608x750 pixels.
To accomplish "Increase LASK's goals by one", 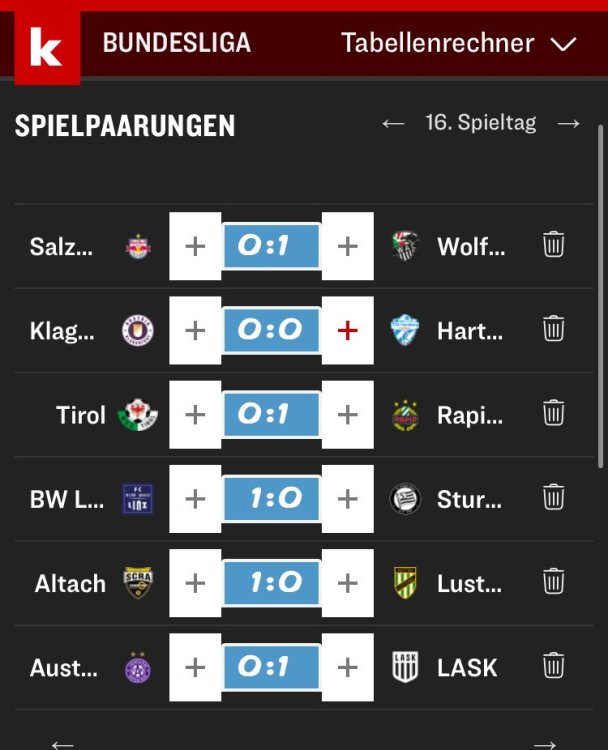I will (347, 667).
